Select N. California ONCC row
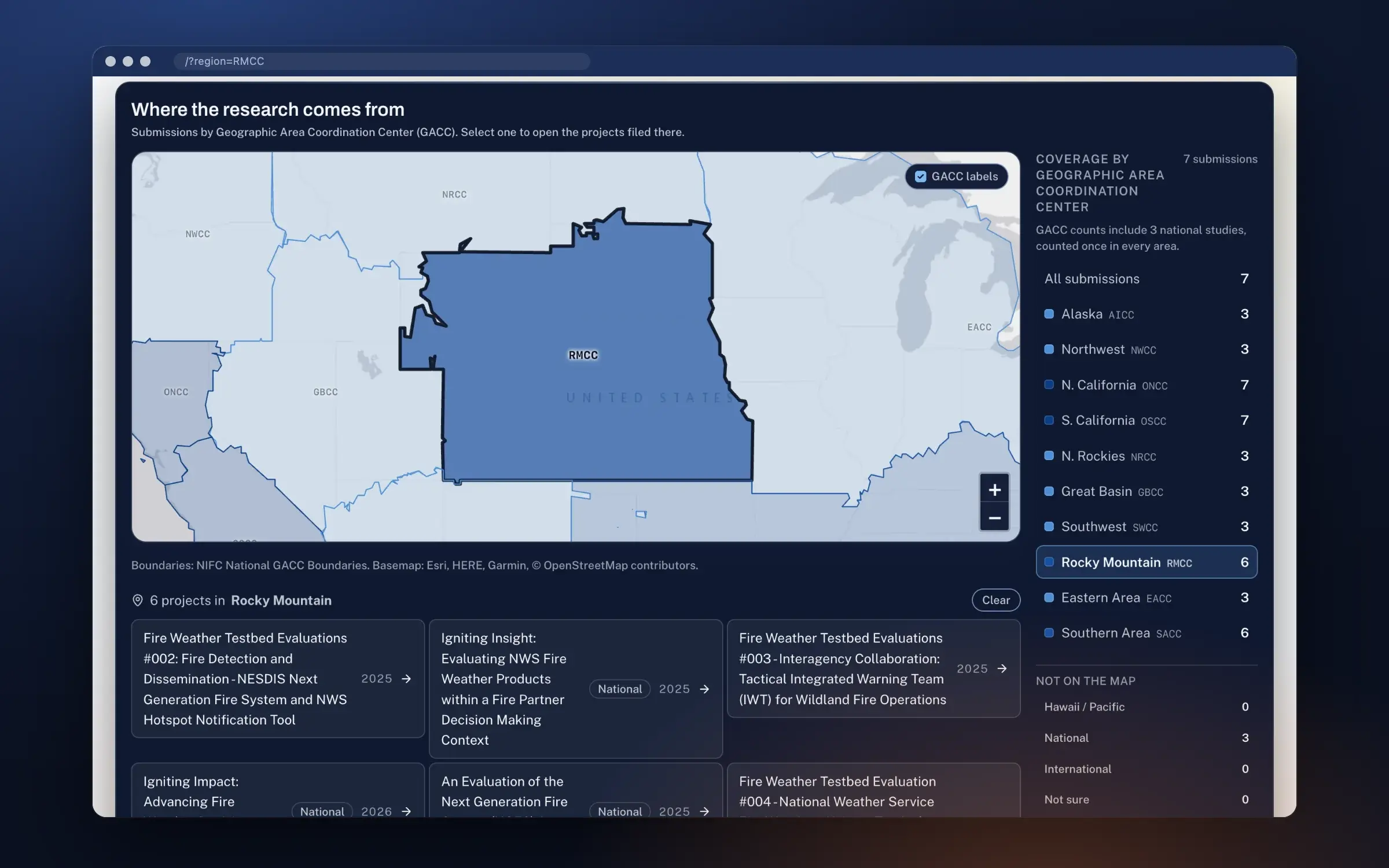The height and width of the screenshot is (868, 1389). [1146, 385]
